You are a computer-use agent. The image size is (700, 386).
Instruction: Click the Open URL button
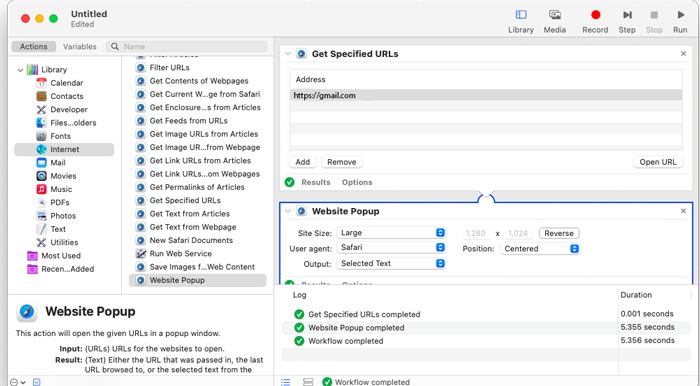click(658, 162)
